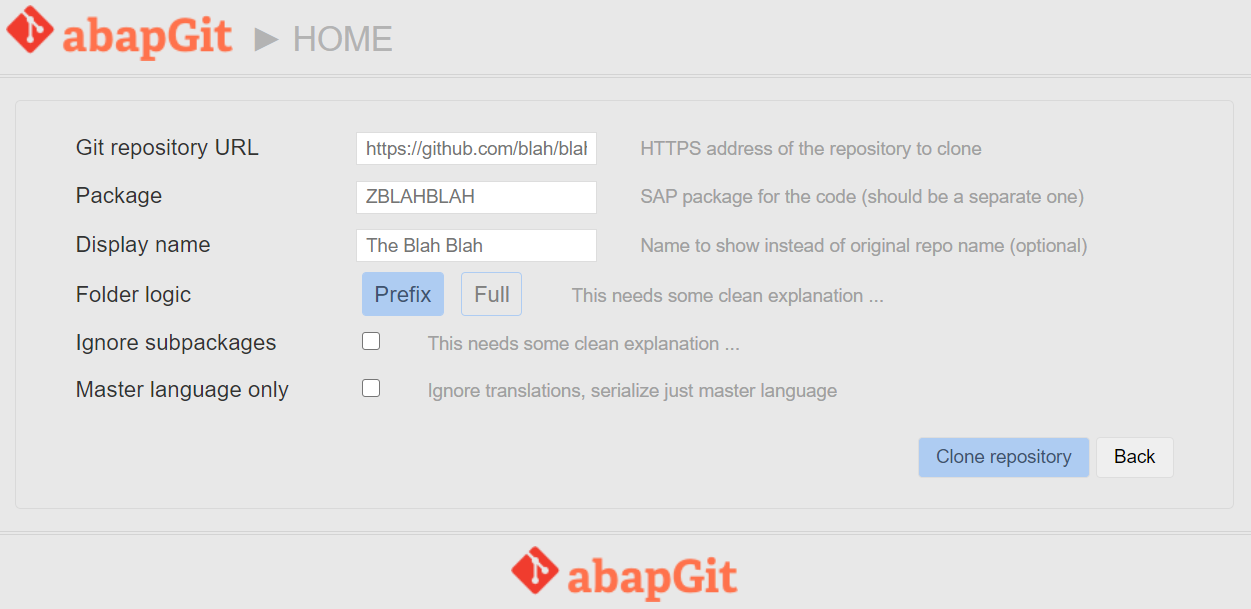
Task: Open the HOME breadcrumb page
Action: [342, 39]
